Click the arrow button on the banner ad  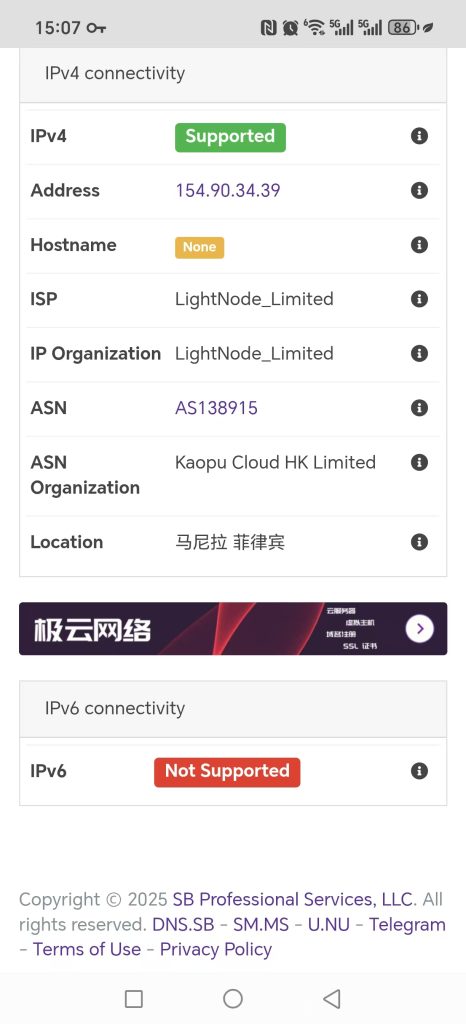click(x=420, y=629)
